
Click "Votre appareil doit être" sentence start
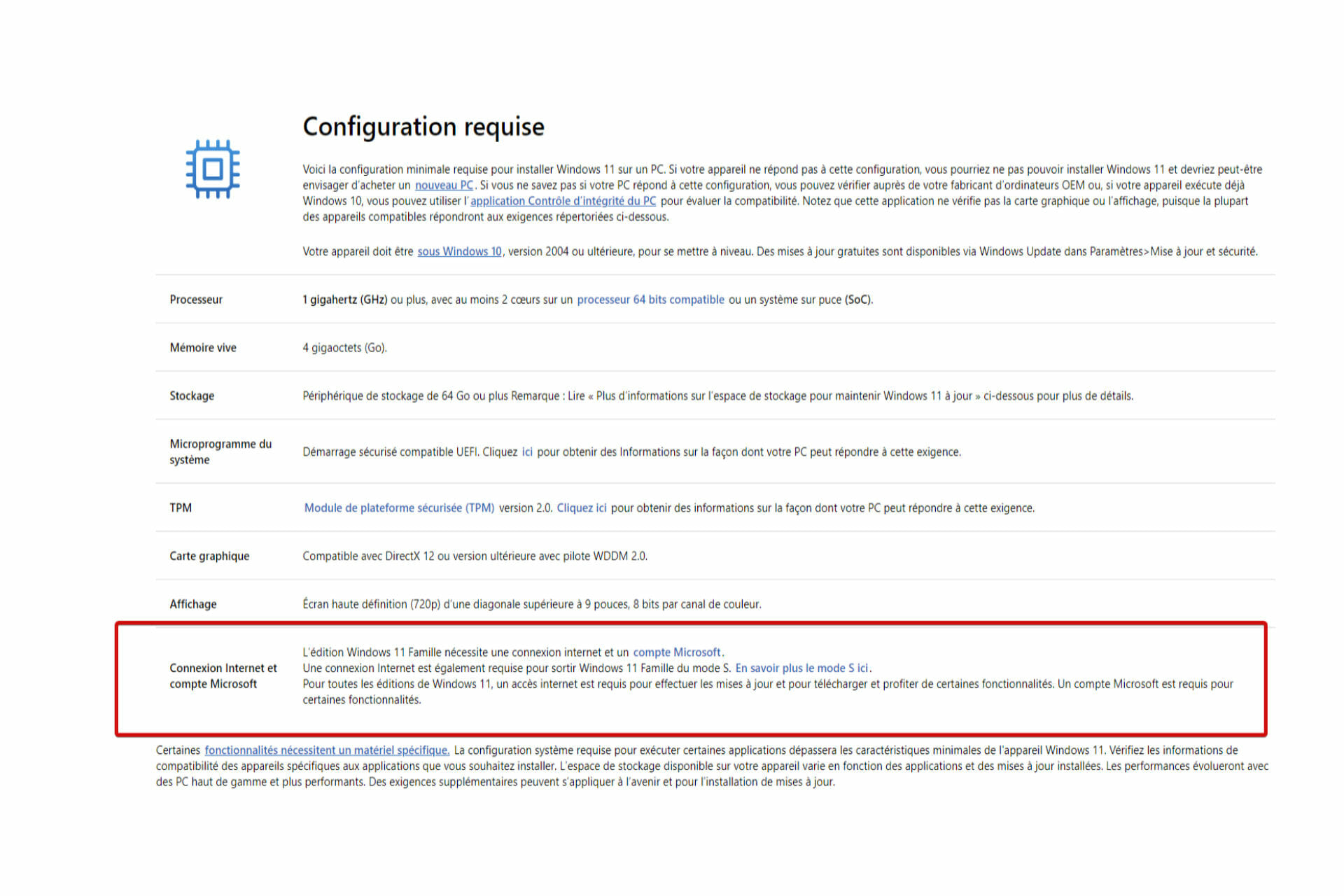(358, 251)
